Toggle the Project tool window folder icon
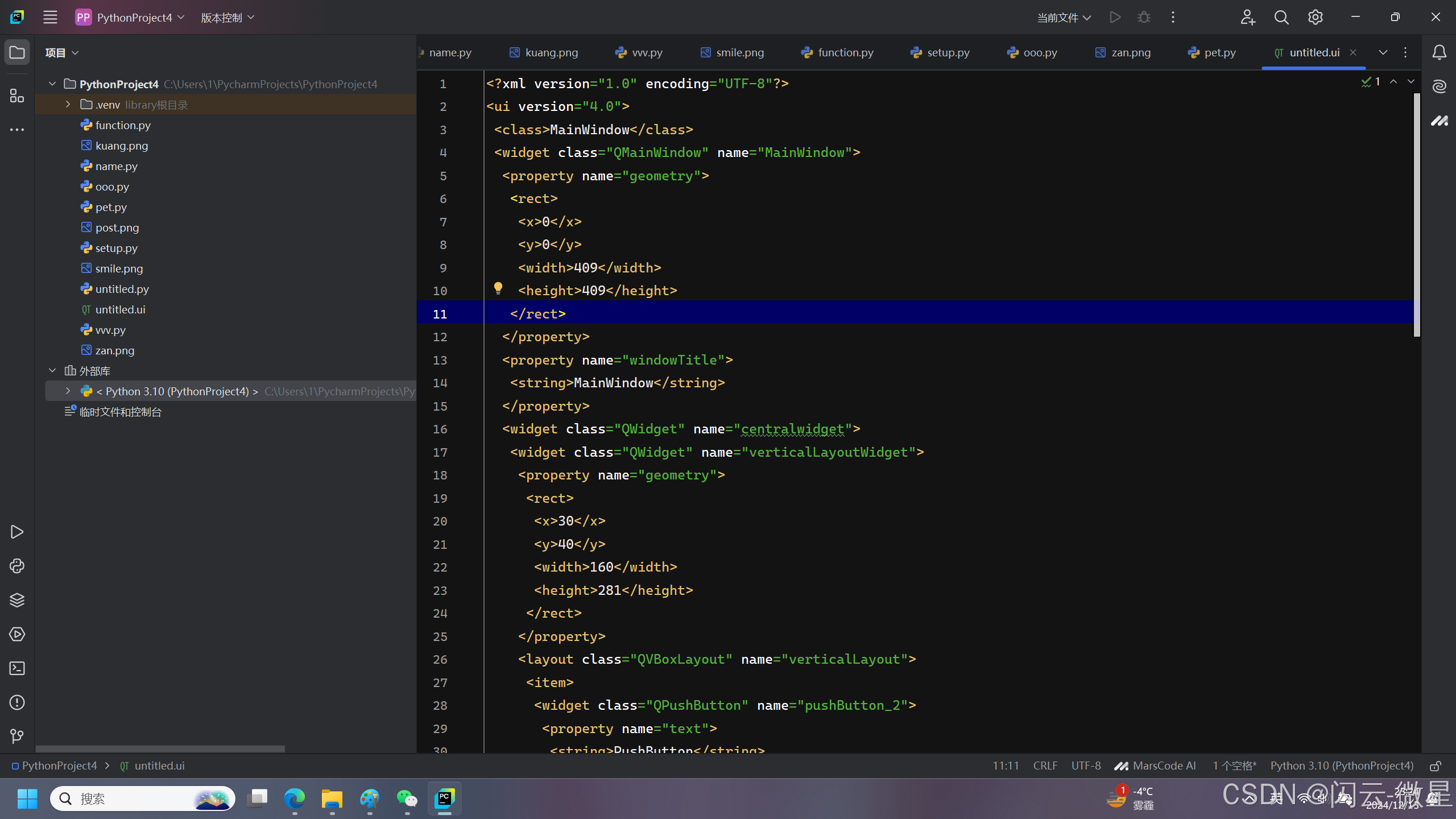The height and width of the screenshot is (819, 1456). (17, 52)
